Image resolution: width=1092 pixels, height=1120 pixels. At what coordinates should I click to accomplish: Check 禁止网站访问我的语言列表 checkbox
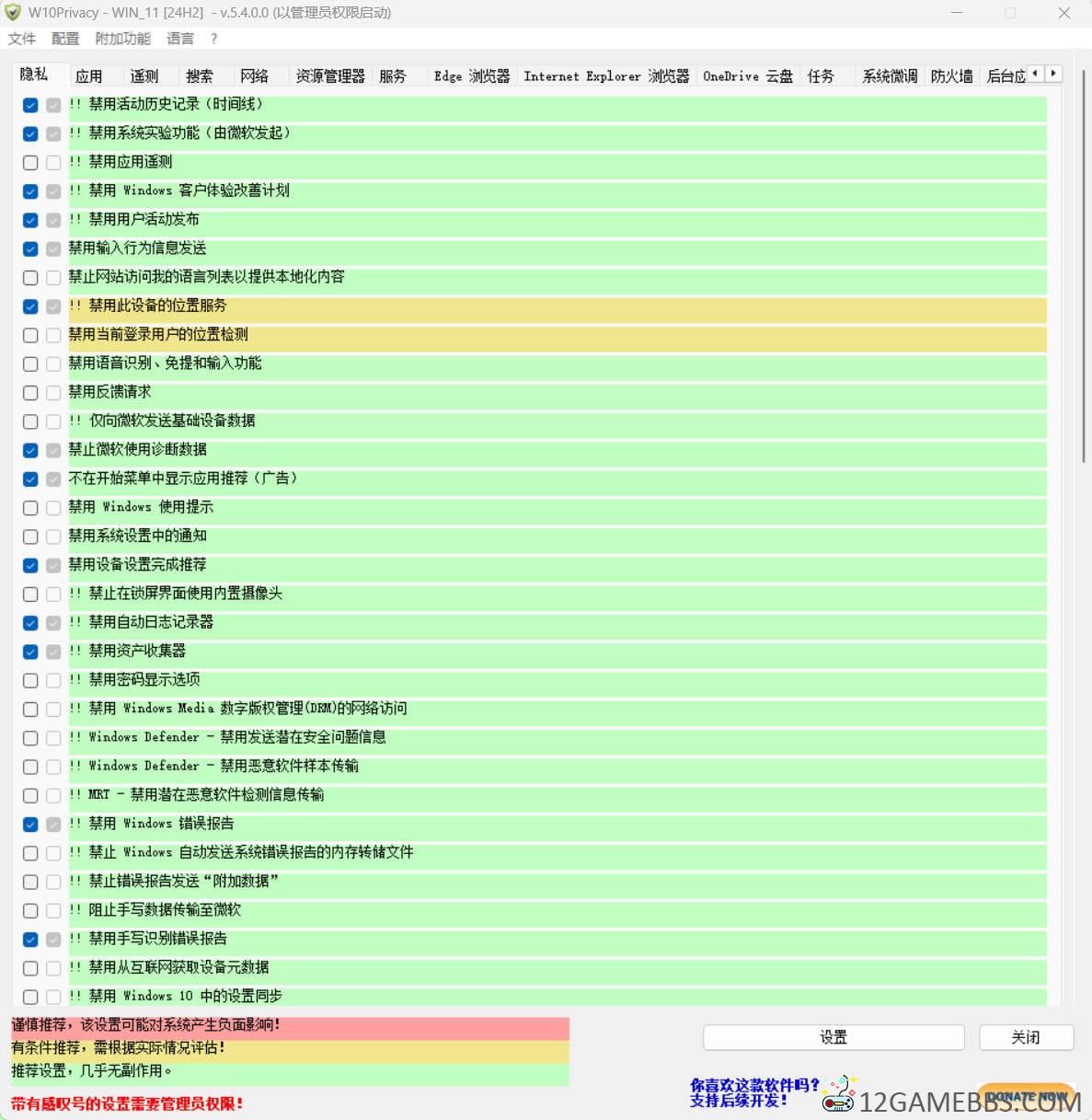(30, 277)
